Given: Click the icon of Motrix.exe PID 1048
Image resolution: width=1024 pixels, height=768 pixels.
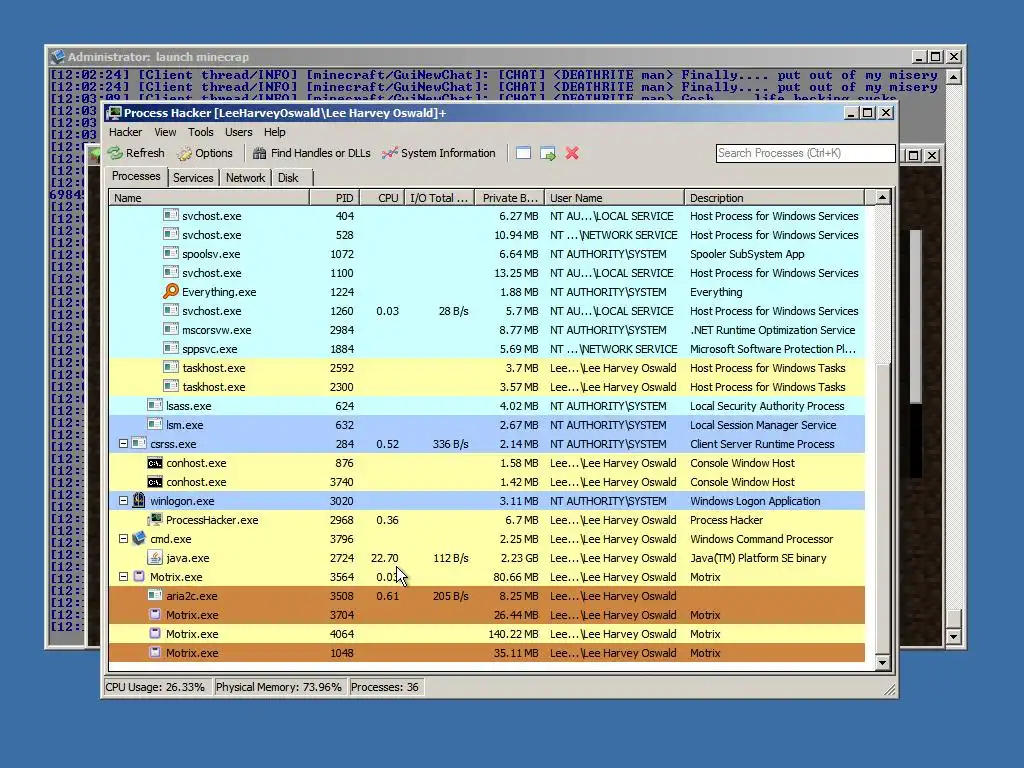Looking at the screenshot, I should coord(155,652).
